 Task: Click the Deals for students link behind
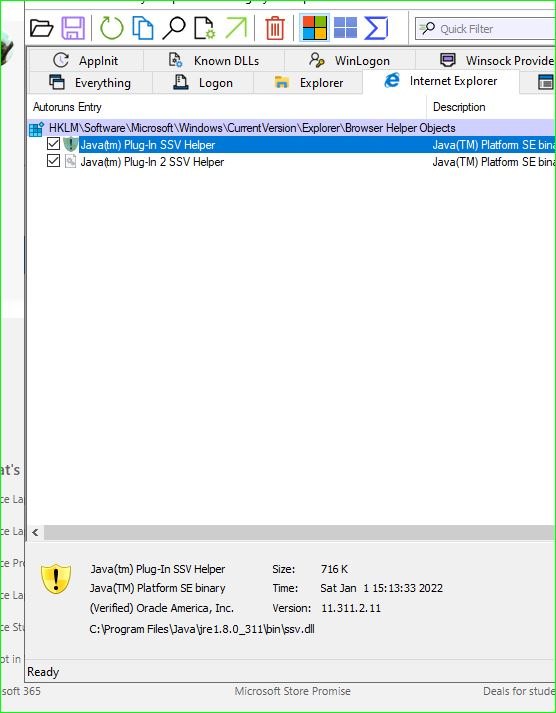pyautogui.click(x=519, y=691)
